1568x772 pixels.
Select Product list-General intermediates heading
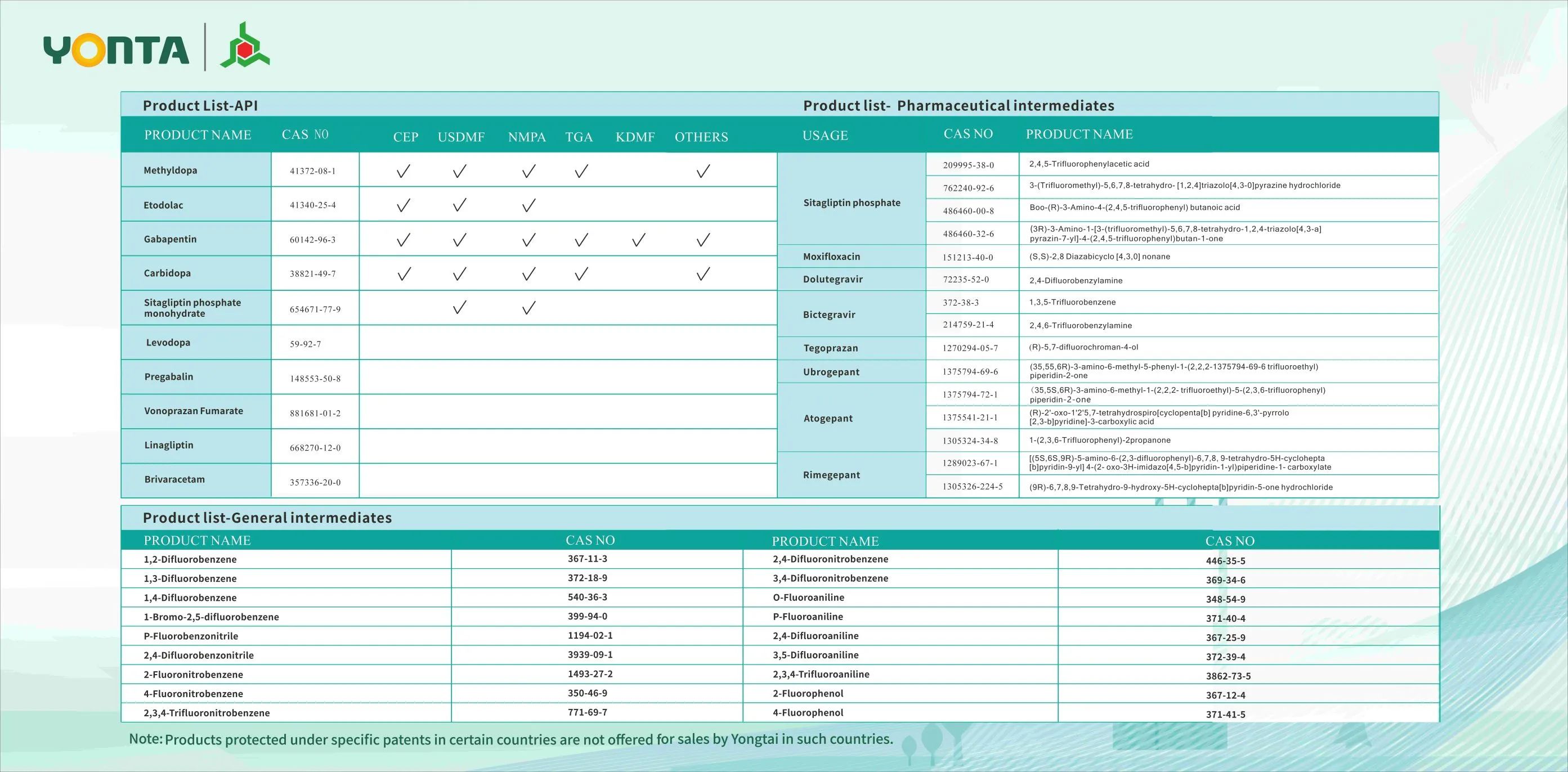coord(267,518)
